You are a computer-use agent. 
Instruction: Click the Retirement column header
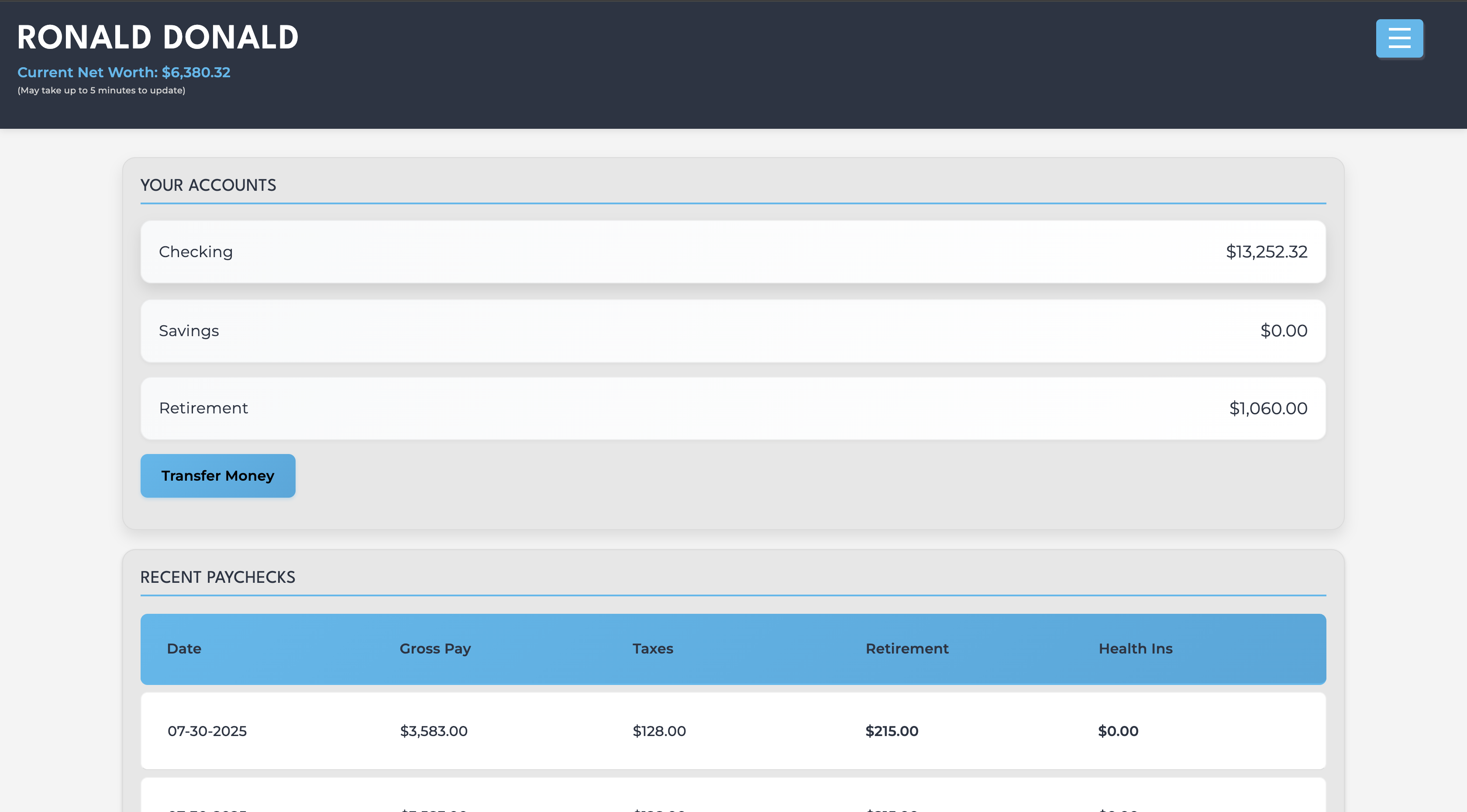point(907,649)
